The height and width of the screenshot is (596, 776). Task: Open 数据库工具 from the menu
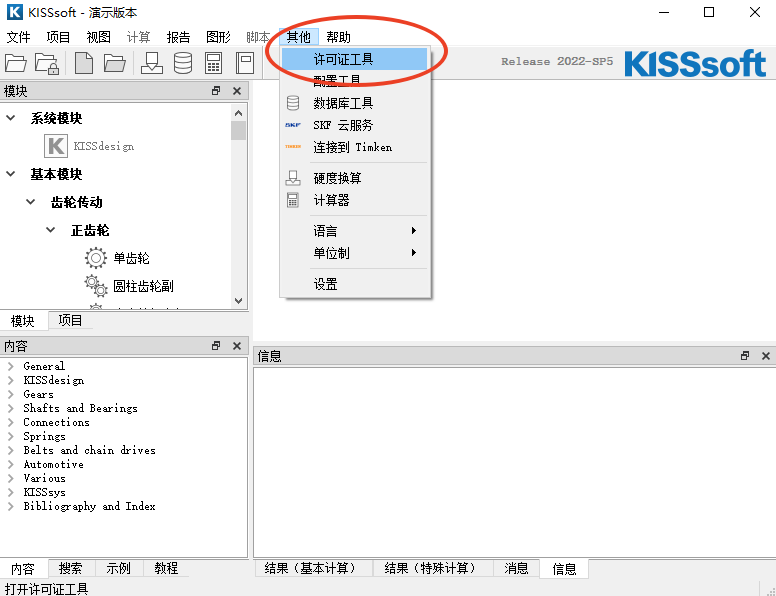355,103
